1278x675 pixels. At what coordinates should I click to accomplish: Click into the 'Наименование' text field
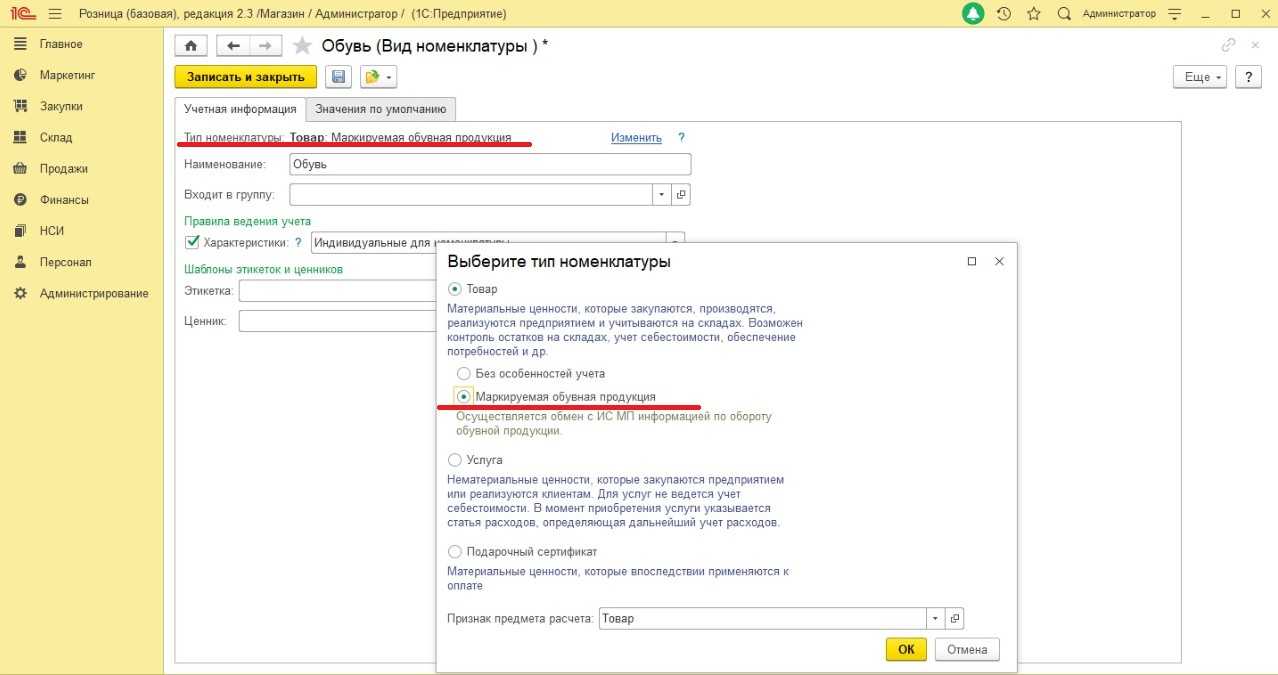[x=489, y=164]
